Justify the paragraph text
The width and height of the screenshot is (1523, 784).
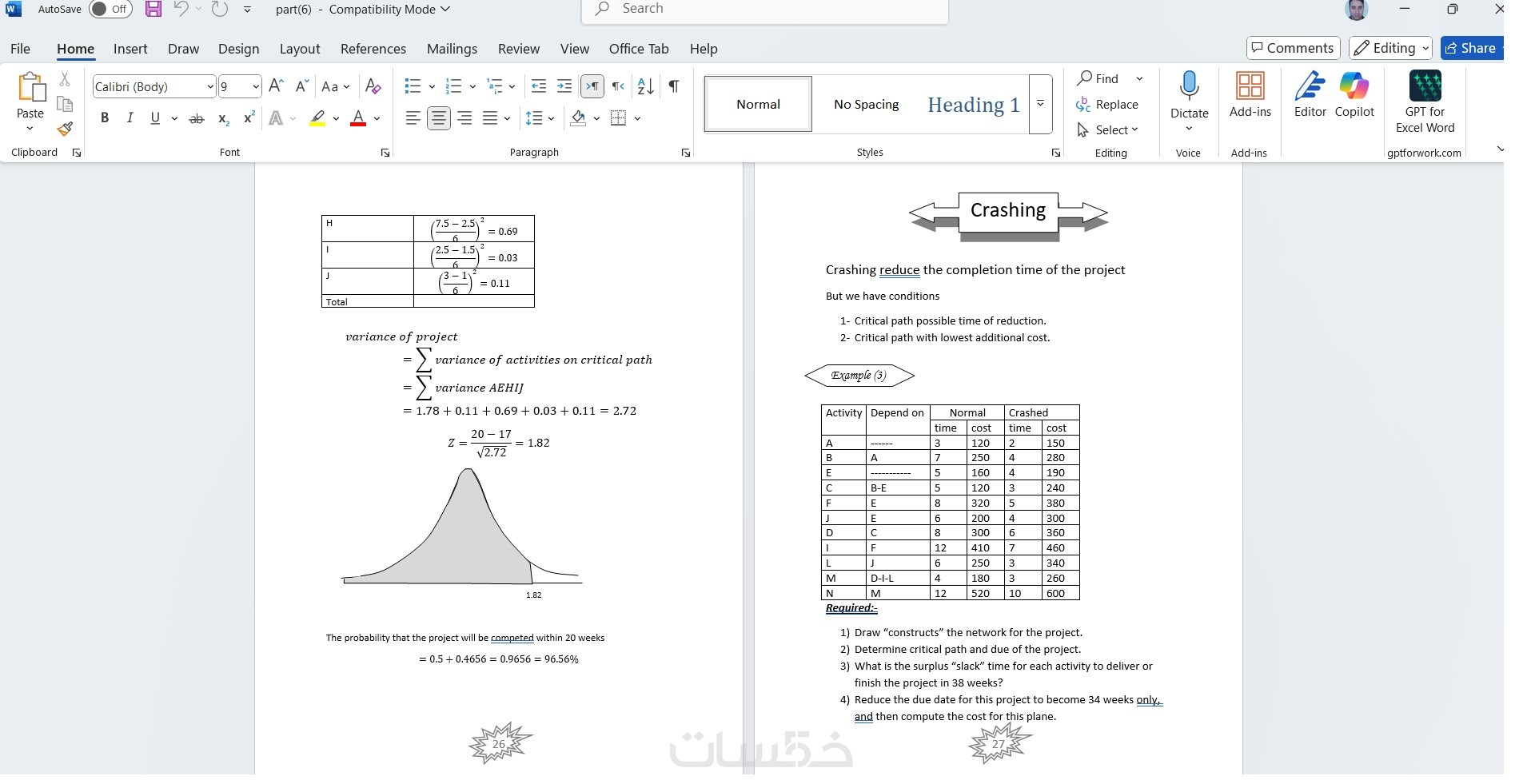pos(490,118)
